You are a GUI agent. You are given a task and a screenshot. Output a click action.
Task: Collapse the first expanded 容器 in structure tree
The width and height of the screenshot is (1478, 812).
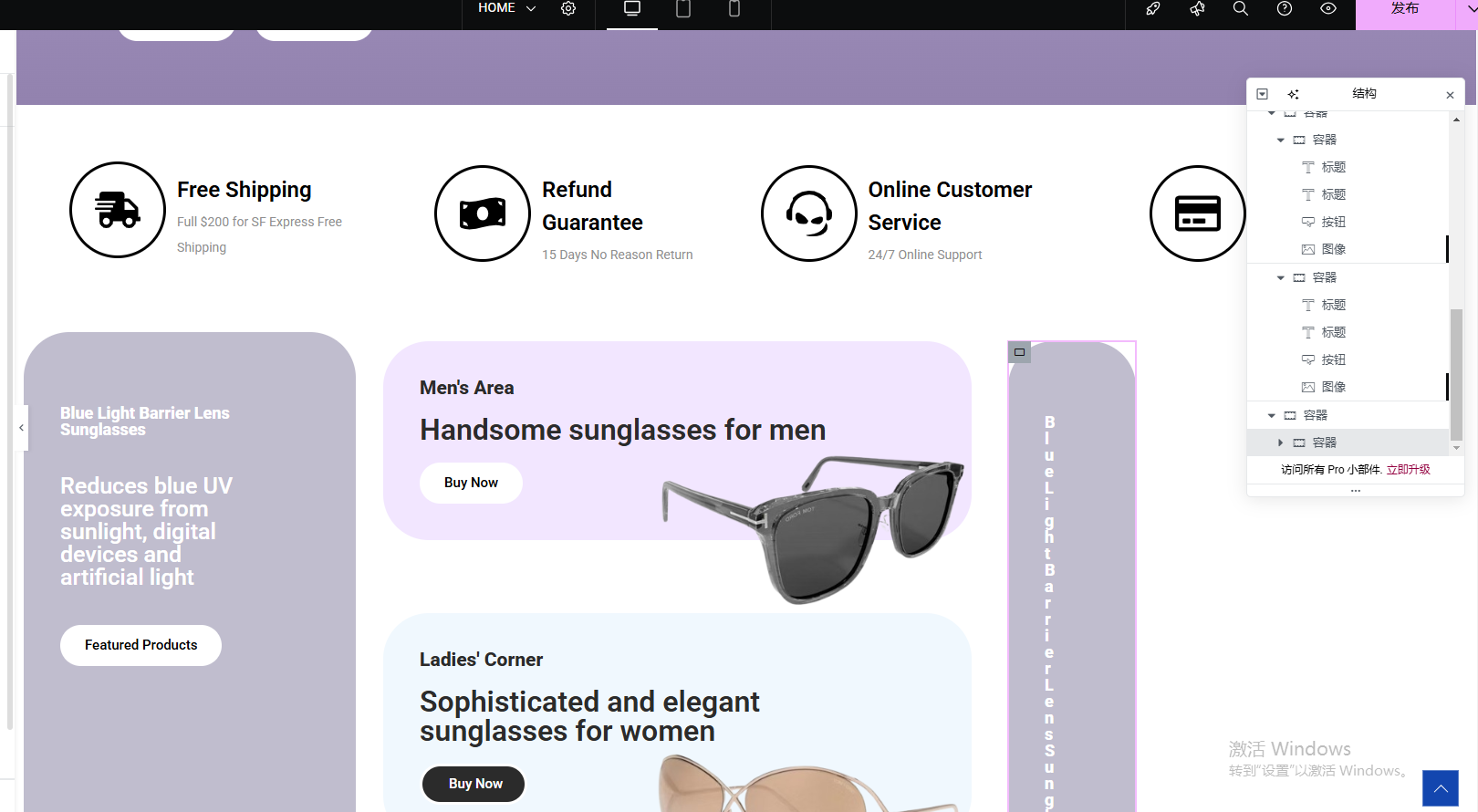pos(1281,140)
